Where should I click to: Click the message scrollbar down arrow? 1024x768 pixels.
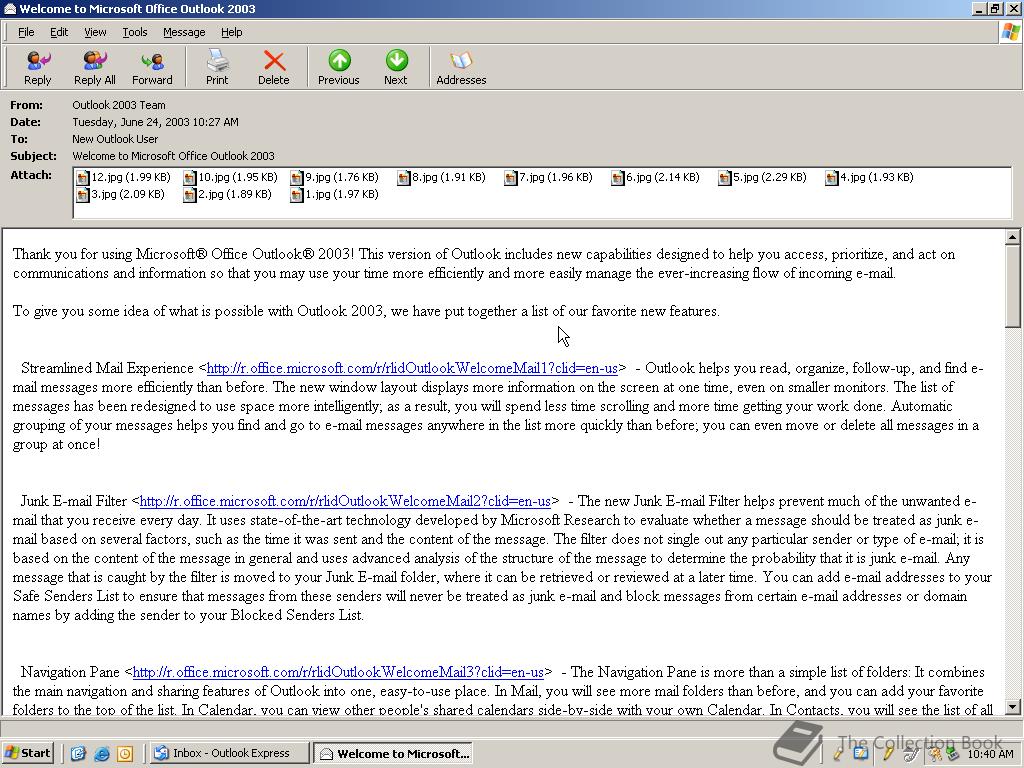tap(1013, 707)
